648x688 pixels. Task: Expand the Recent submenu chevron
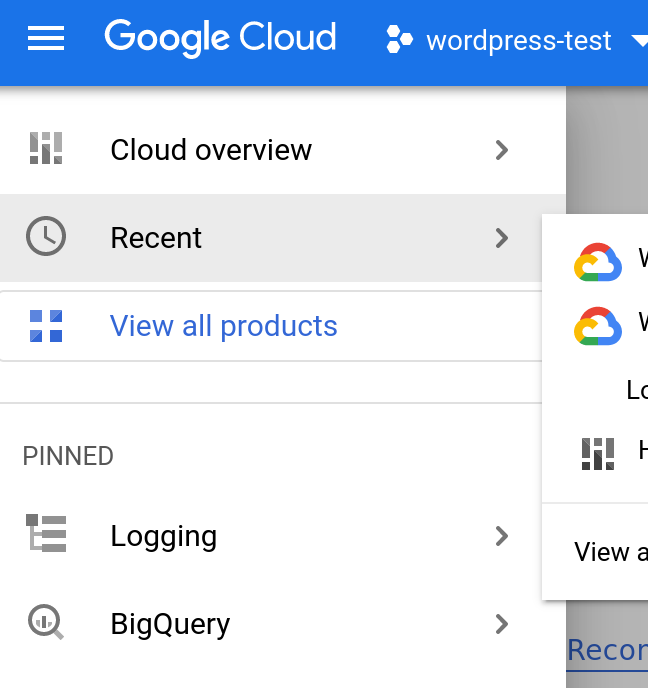coord(502,238)
